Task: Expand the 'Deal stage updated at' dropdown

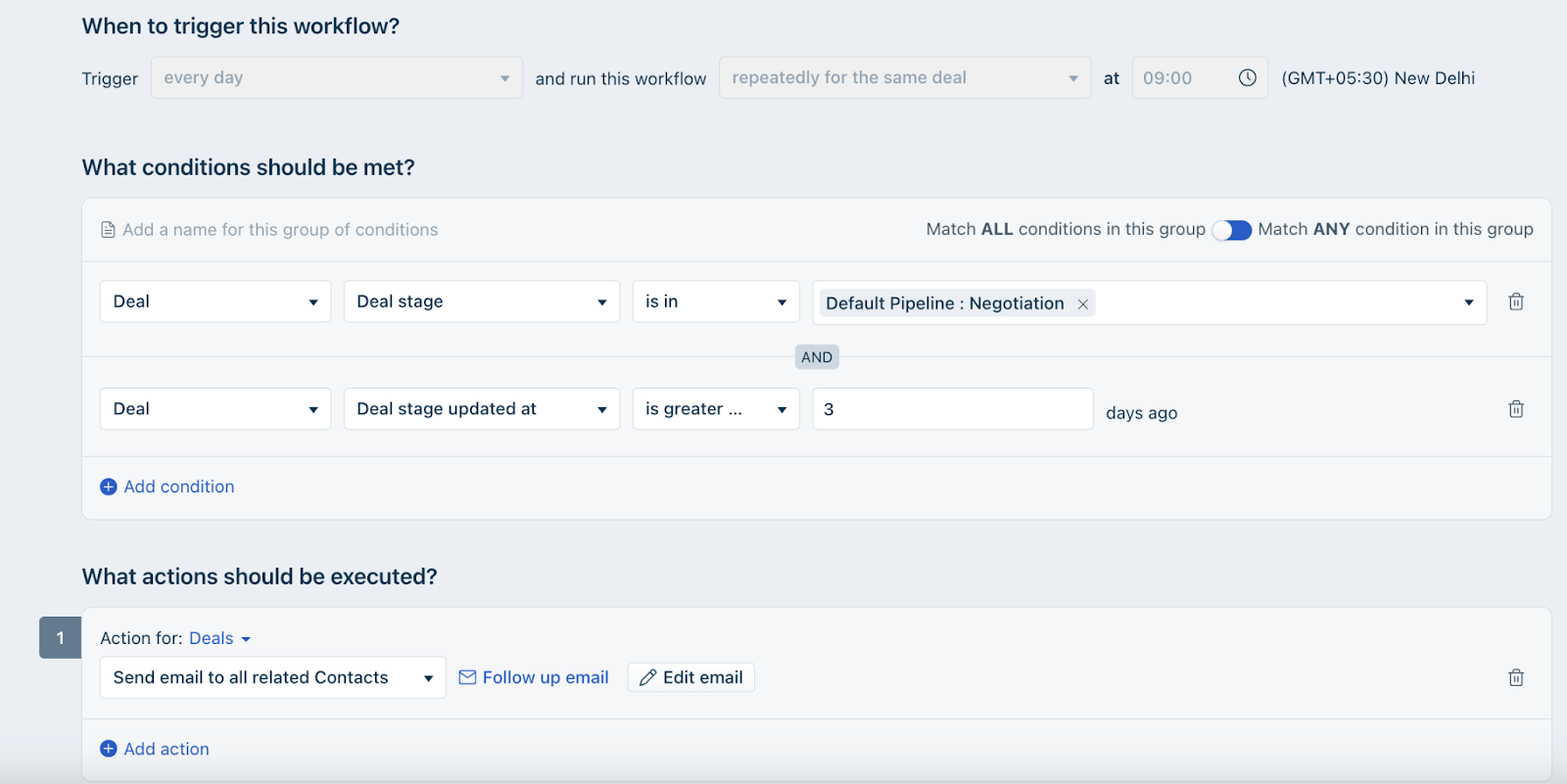Action: click(x=482, y=409)
